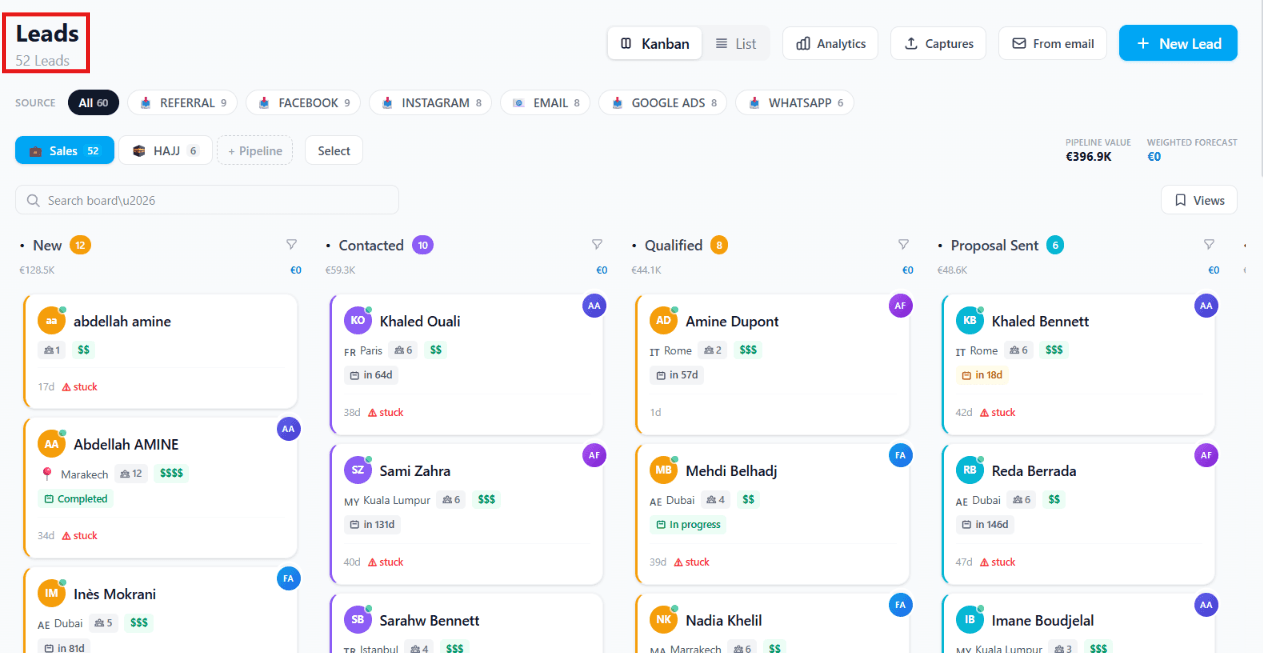The image size is (1263, 653).
Task: Focus the Search board field
Action: 207,200
